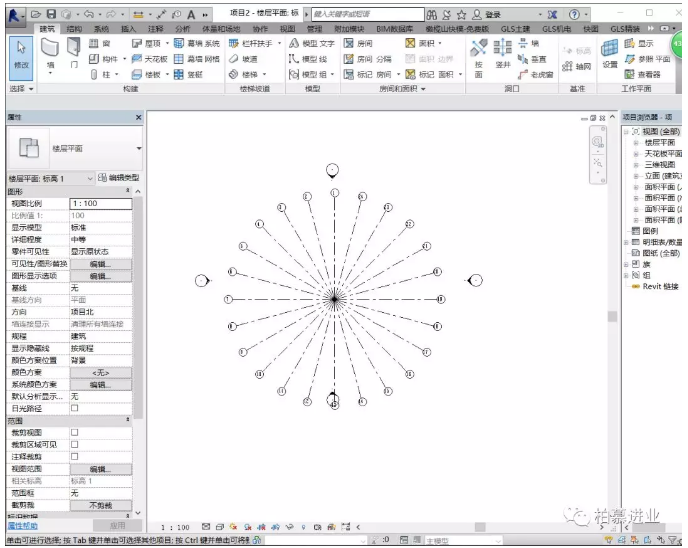688x548 pixels.
Task: Check the 注释裁剪 checkbox
Action: click(75, 456)
